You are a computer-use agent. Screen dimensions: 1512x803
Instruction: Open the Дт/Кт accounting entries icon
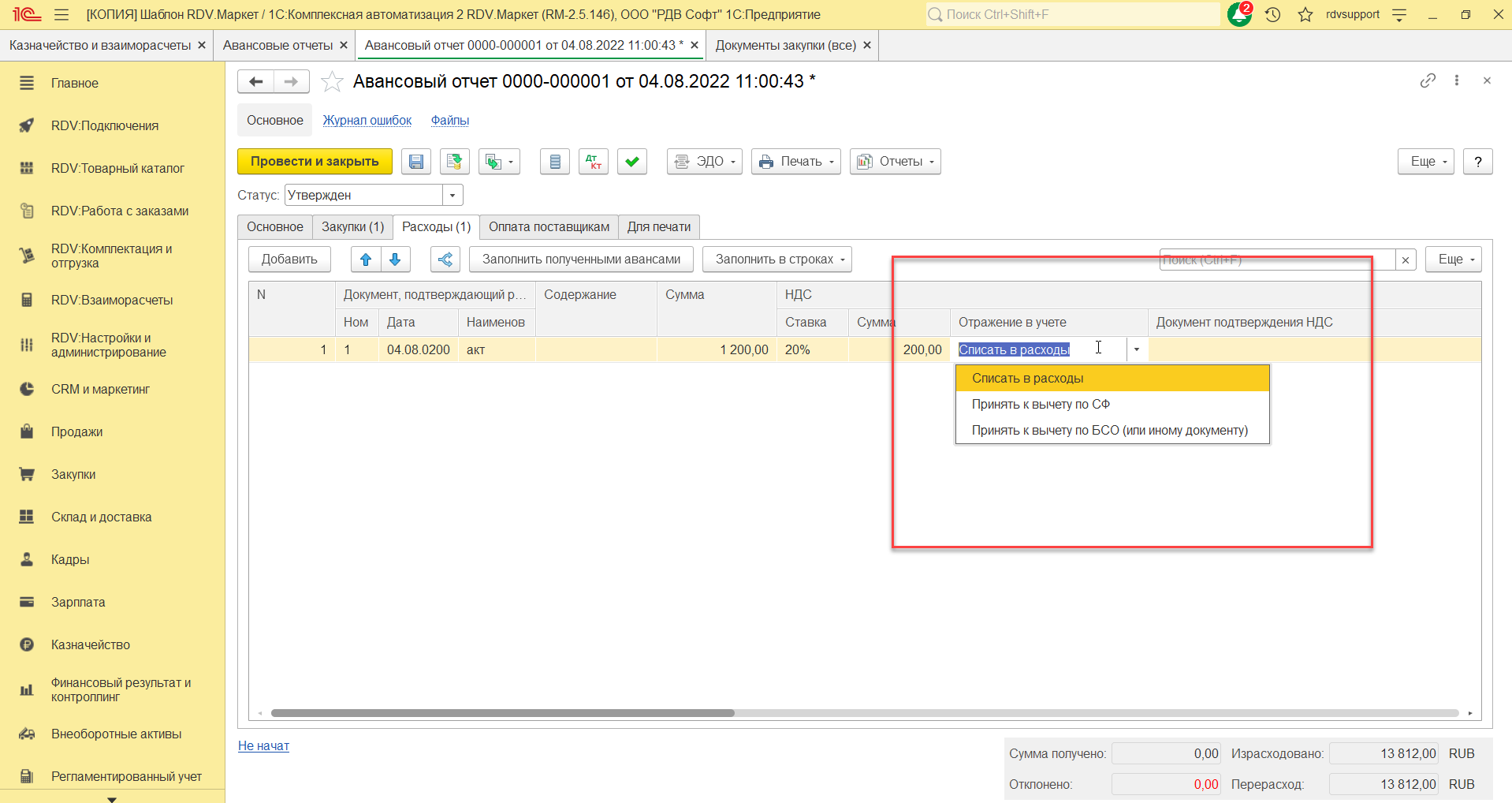point(593,162)
